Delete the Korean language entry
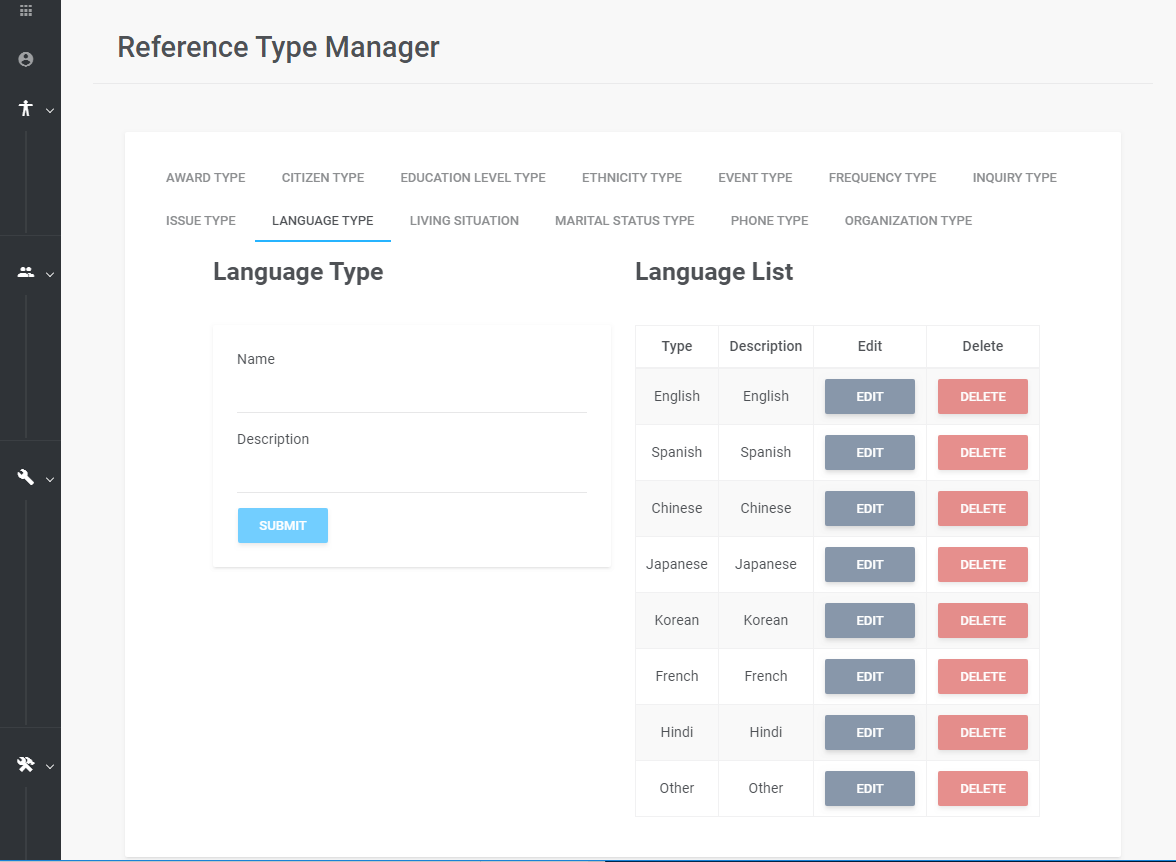This screenshot has width=1176, height=862. pos(982,621)
